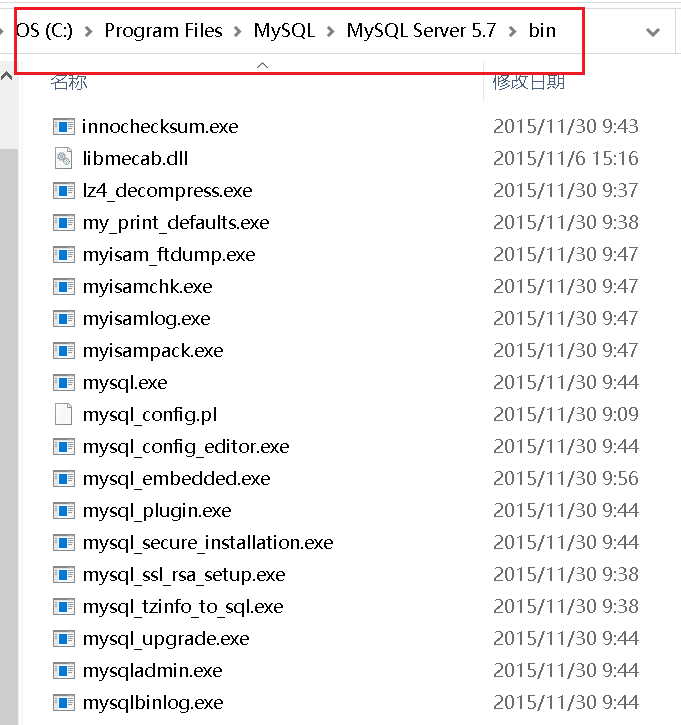This screenshot has height=725, width=681.
Task: Go to MySQL Server 5.7 breadcrumb
Action: (421, 31)
